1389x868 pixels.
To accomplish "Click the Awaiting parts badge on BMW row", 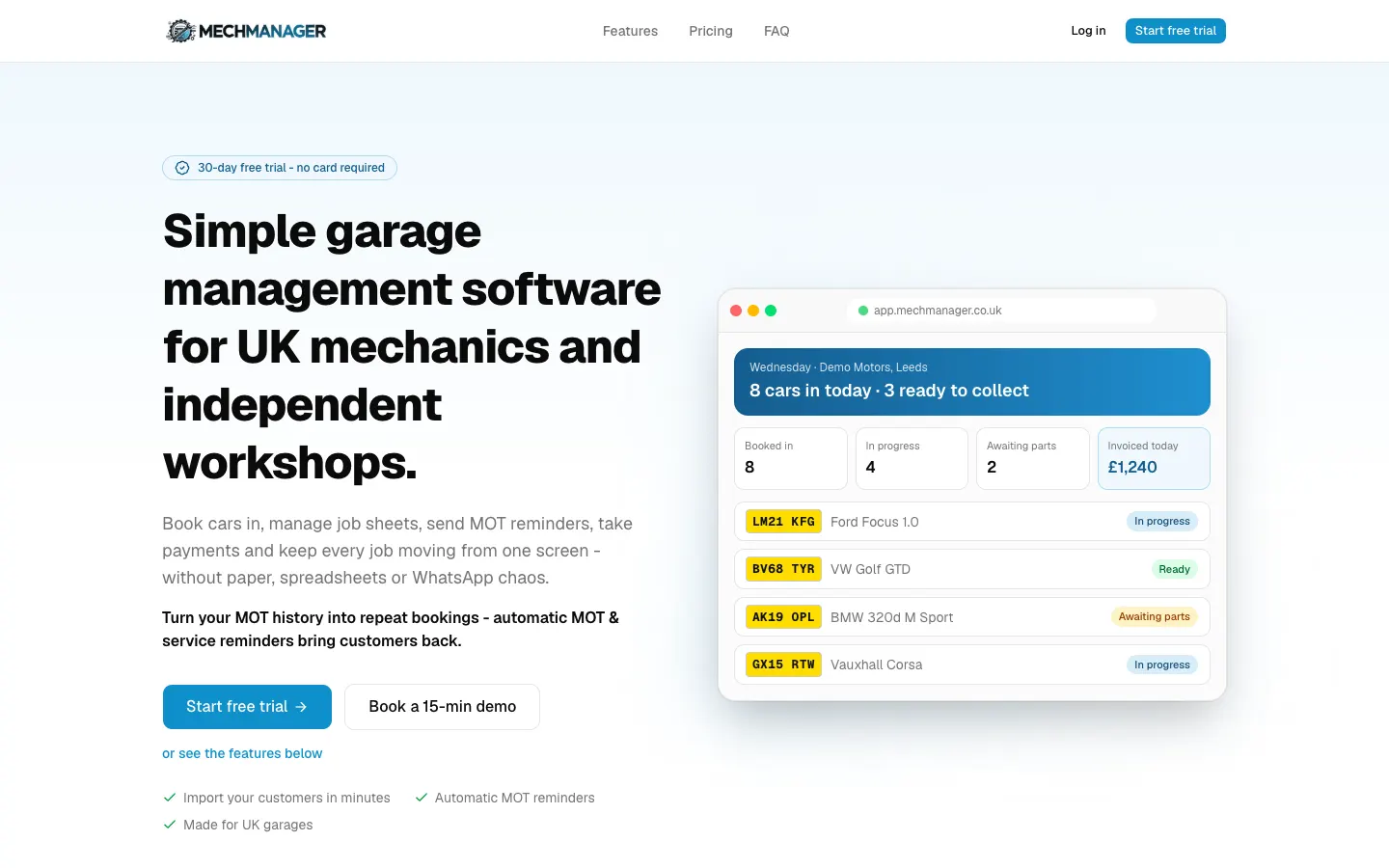I will [1155, 617].
